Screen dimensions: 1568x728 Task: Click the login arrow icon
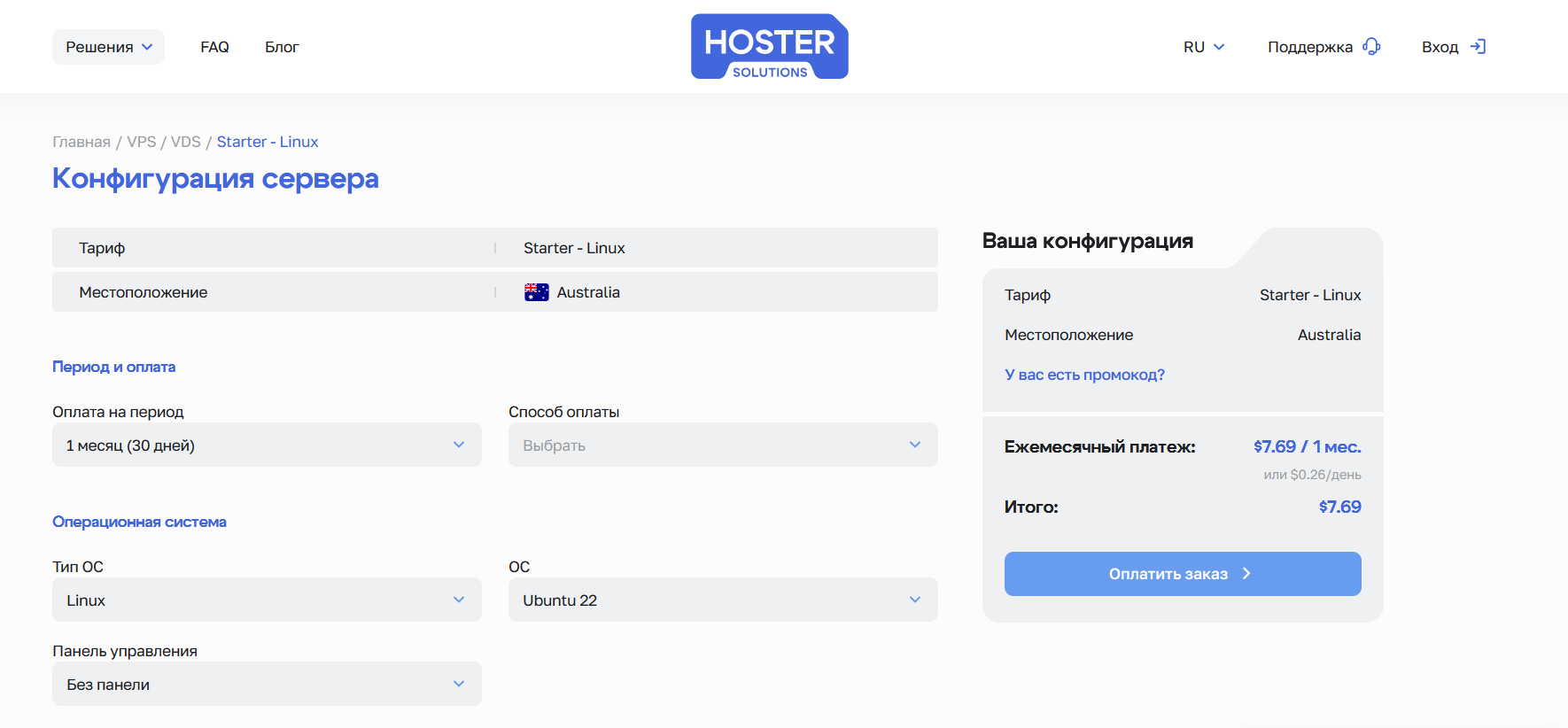coord(1478,47)
